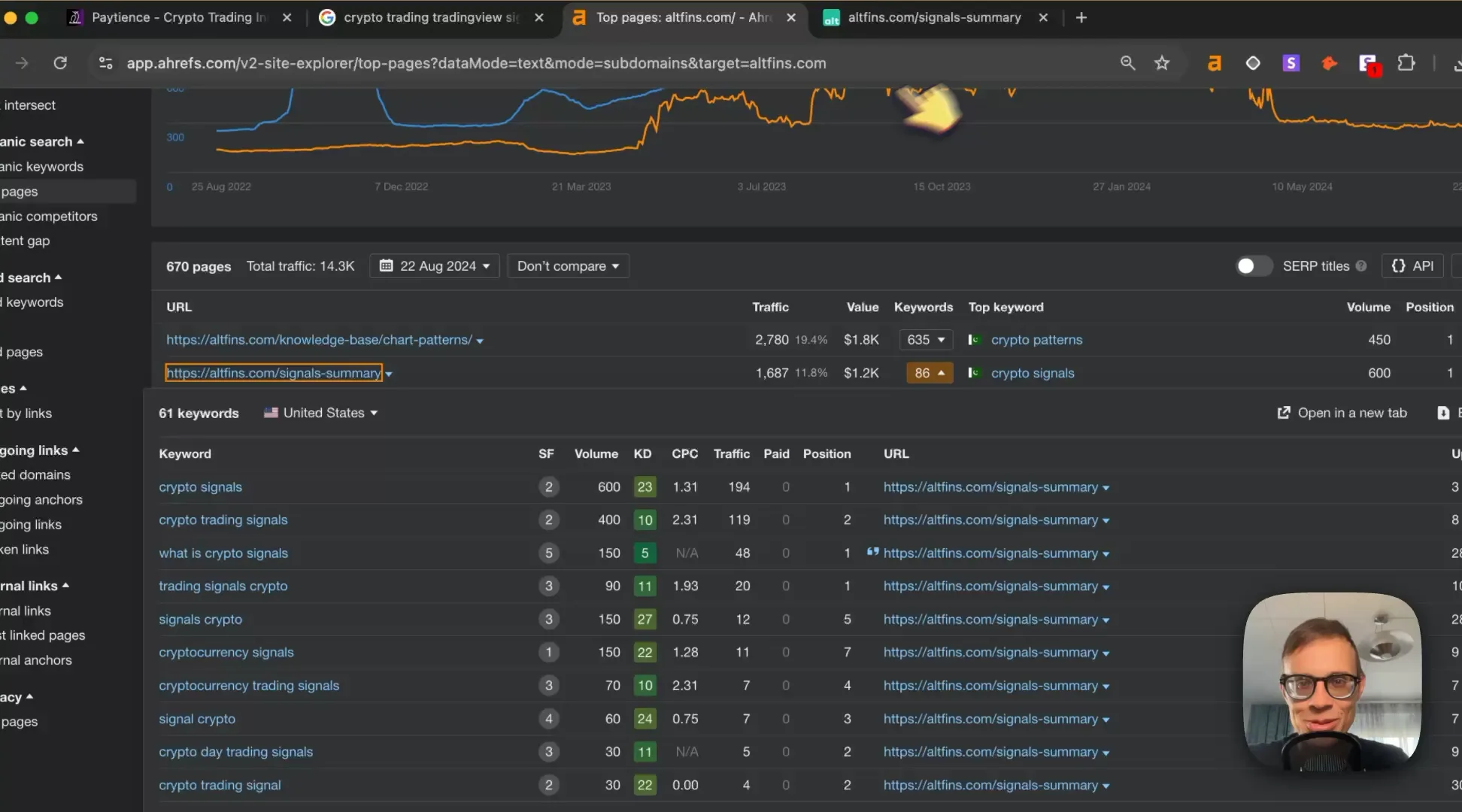Screen dimensions: 1462x812
Task: Toggle the SERP titles switch
Action: [1253, 266]
